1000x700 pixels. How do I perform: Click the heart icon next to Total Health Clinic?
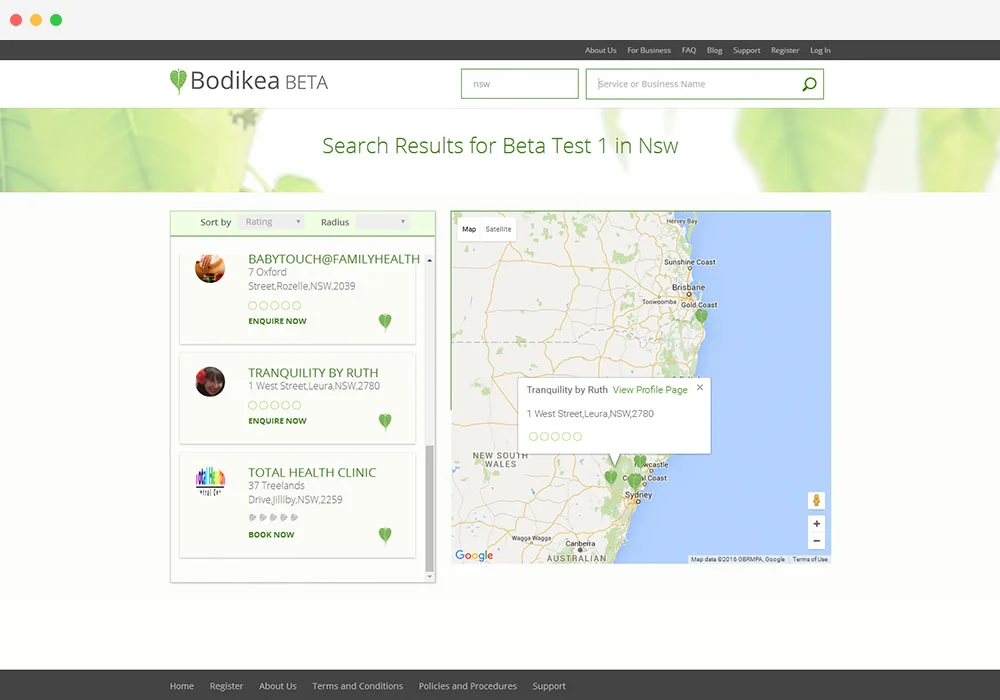point(385,536)
